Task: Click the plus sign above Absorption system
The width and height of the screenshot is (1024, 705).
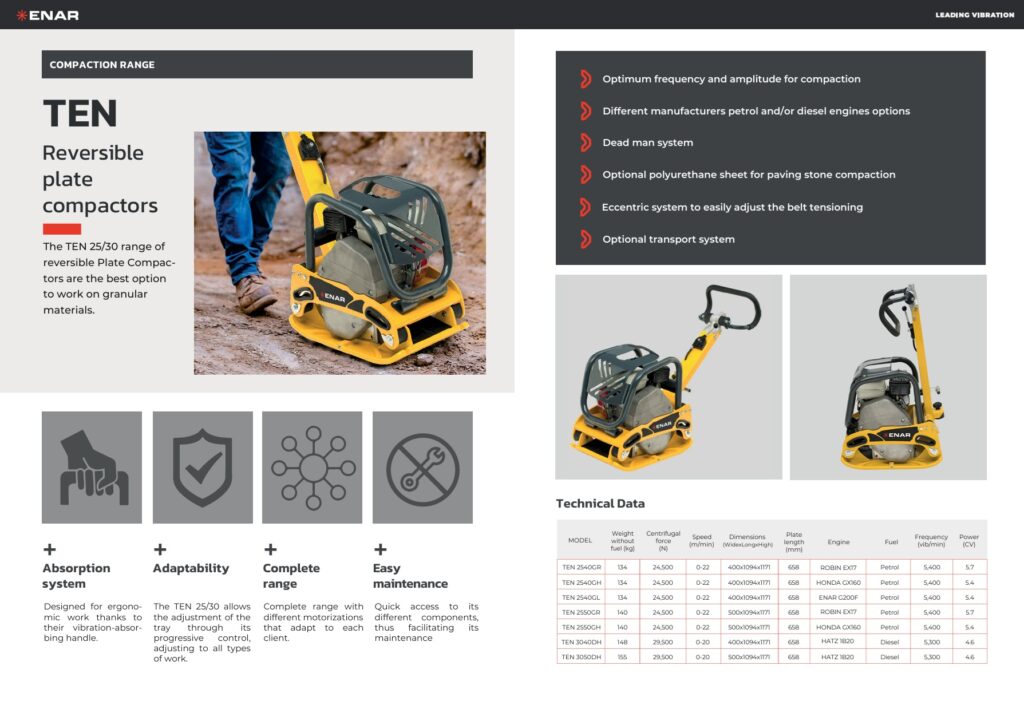Action: [x=50, y=549]
